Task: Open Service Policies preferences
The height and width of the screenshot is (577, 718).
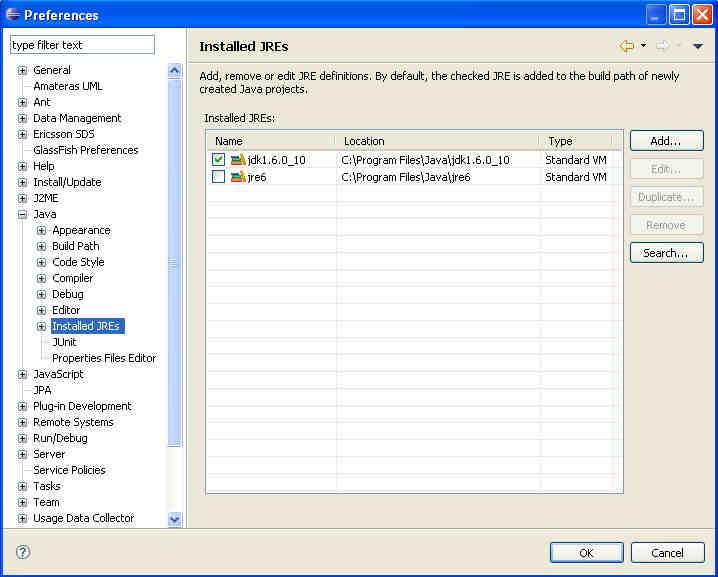Action: [69, 470]
